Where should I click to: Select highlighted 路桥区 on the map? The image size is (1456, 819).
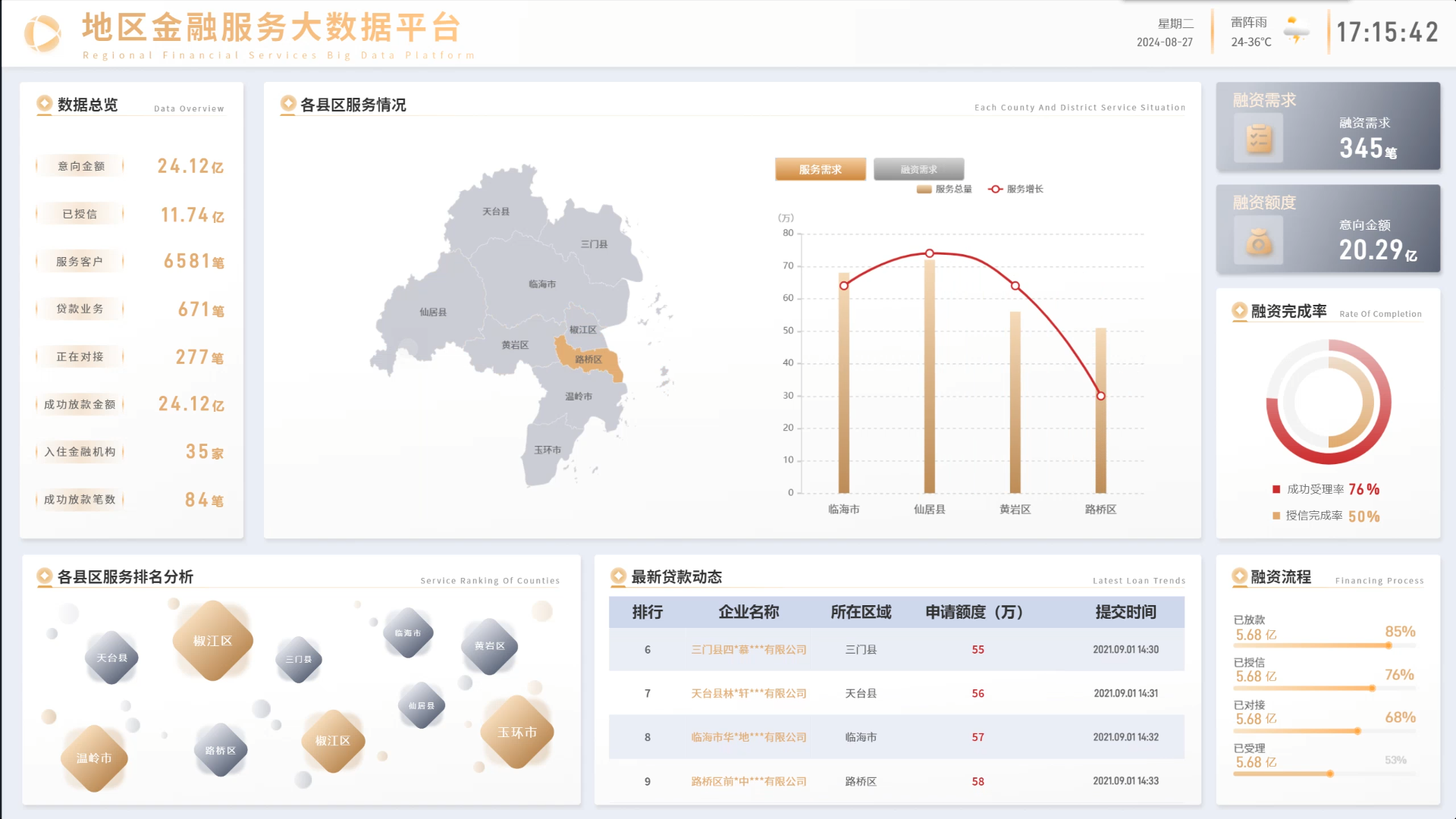click(589, 359)
